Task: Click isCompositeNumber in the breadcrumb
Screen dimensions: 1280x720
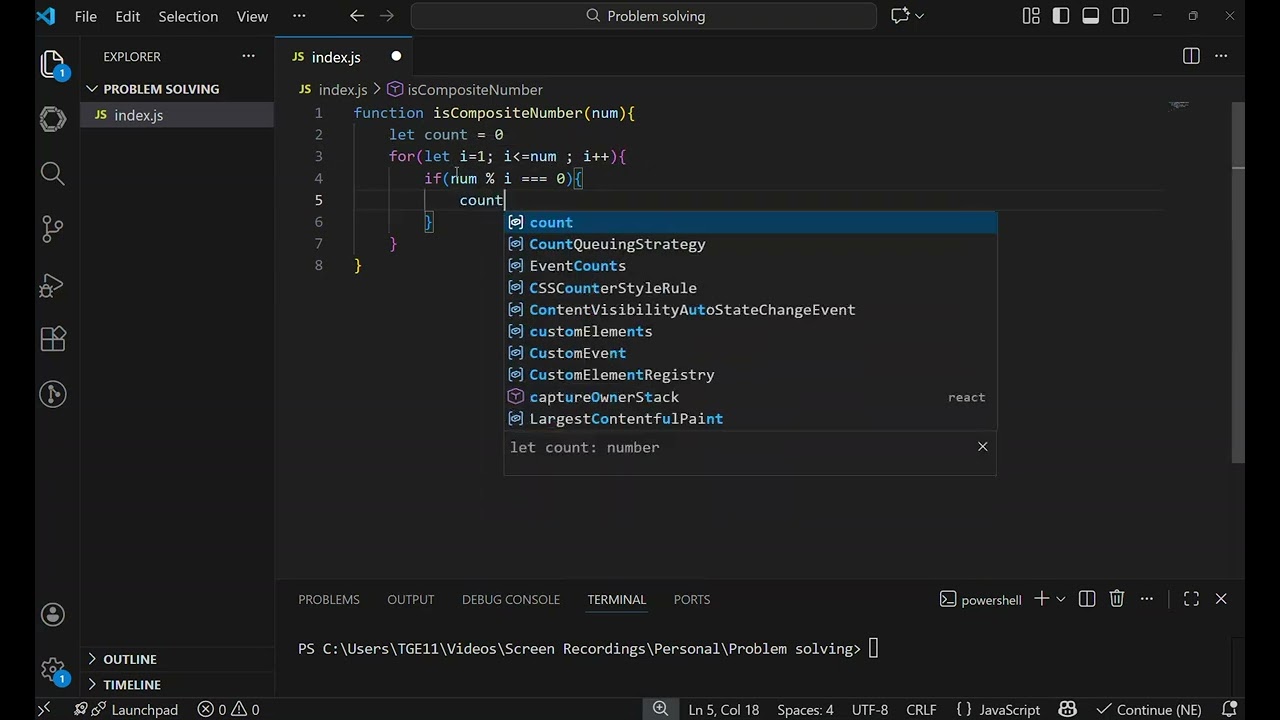Action: tap(475, 89)
